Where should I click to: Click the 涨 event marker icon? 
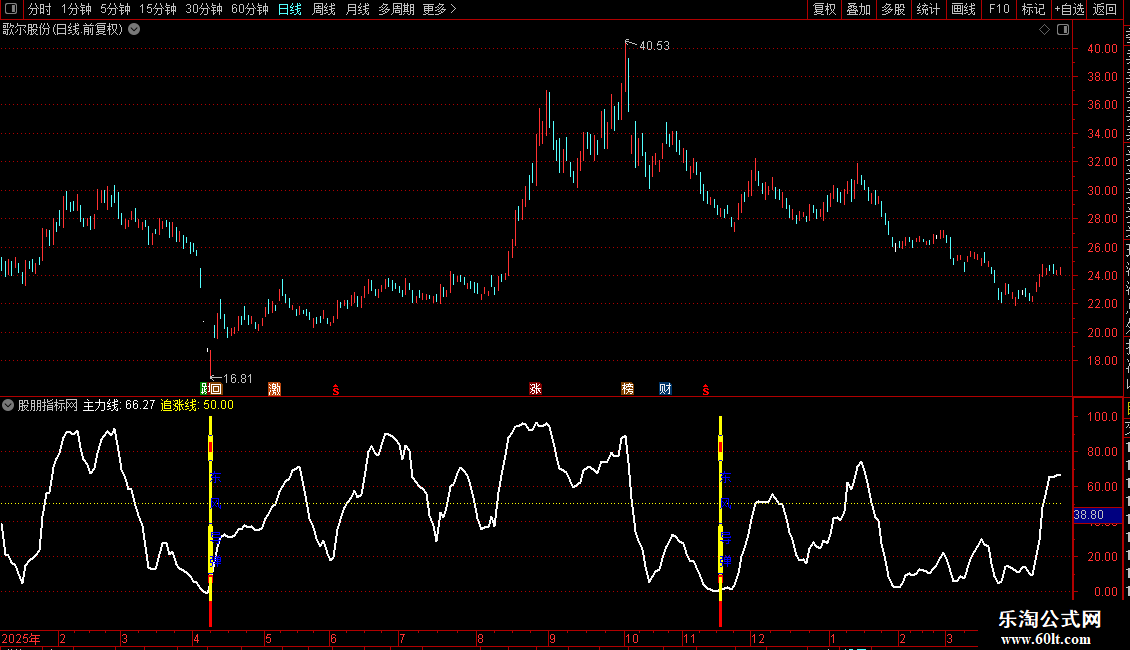pyautogui.click(x=535, y=389)
